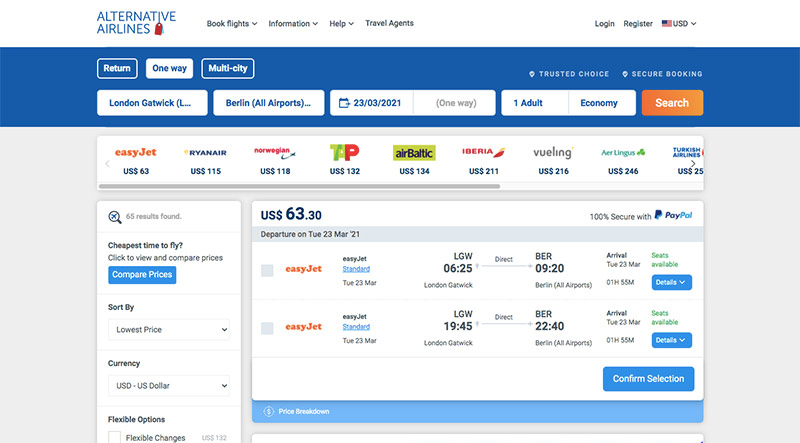Open the Travel Agents page

point(389,23)
